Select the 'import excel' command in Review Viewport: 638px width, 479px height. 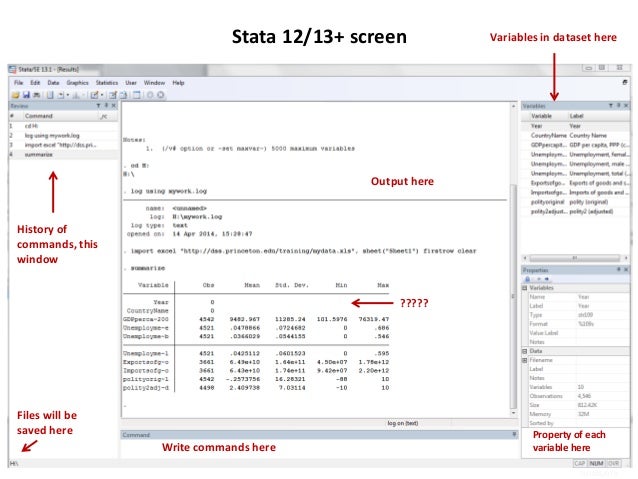click(63, 145)
